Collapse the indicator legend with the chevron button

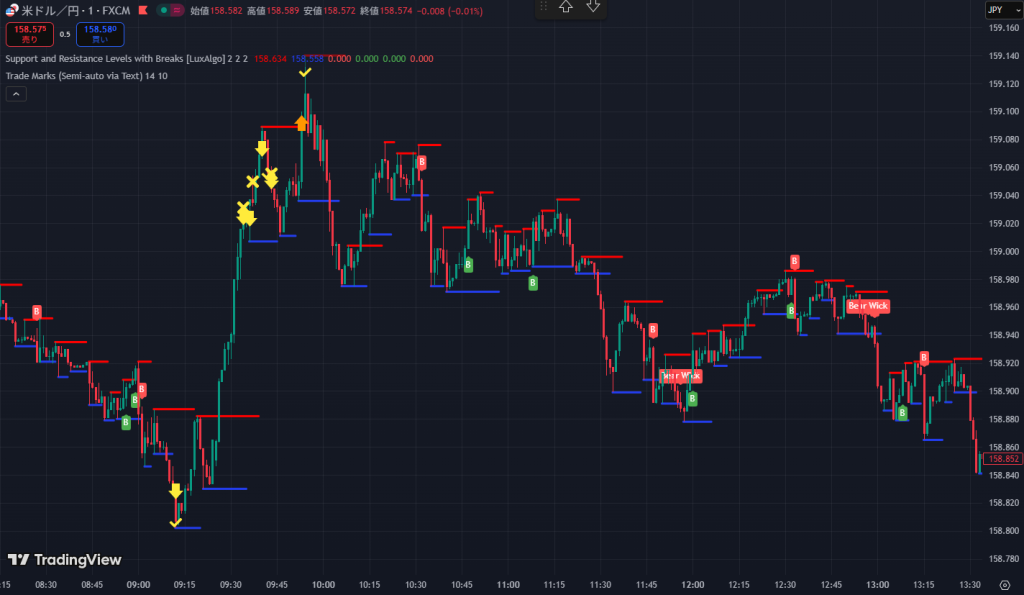[x=17, y=94]
